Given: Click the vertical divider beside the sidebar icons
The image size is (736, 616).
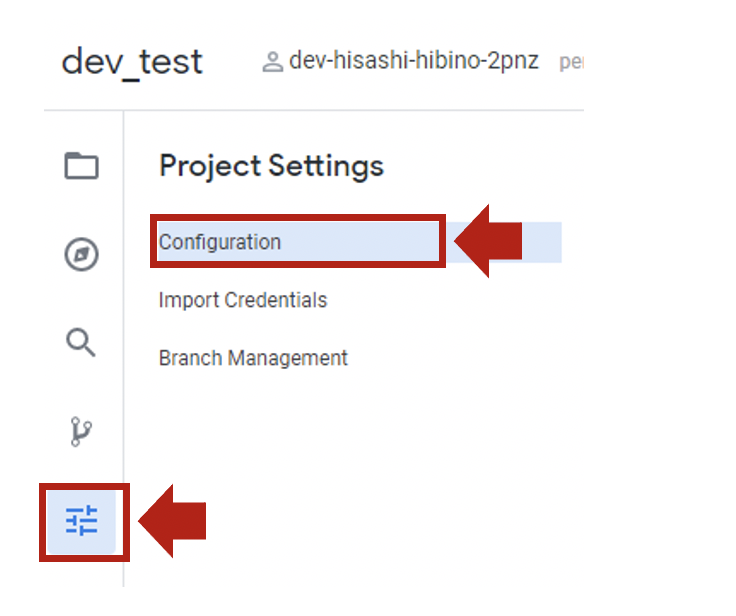Looking at the screenshot, I should 124,350.
